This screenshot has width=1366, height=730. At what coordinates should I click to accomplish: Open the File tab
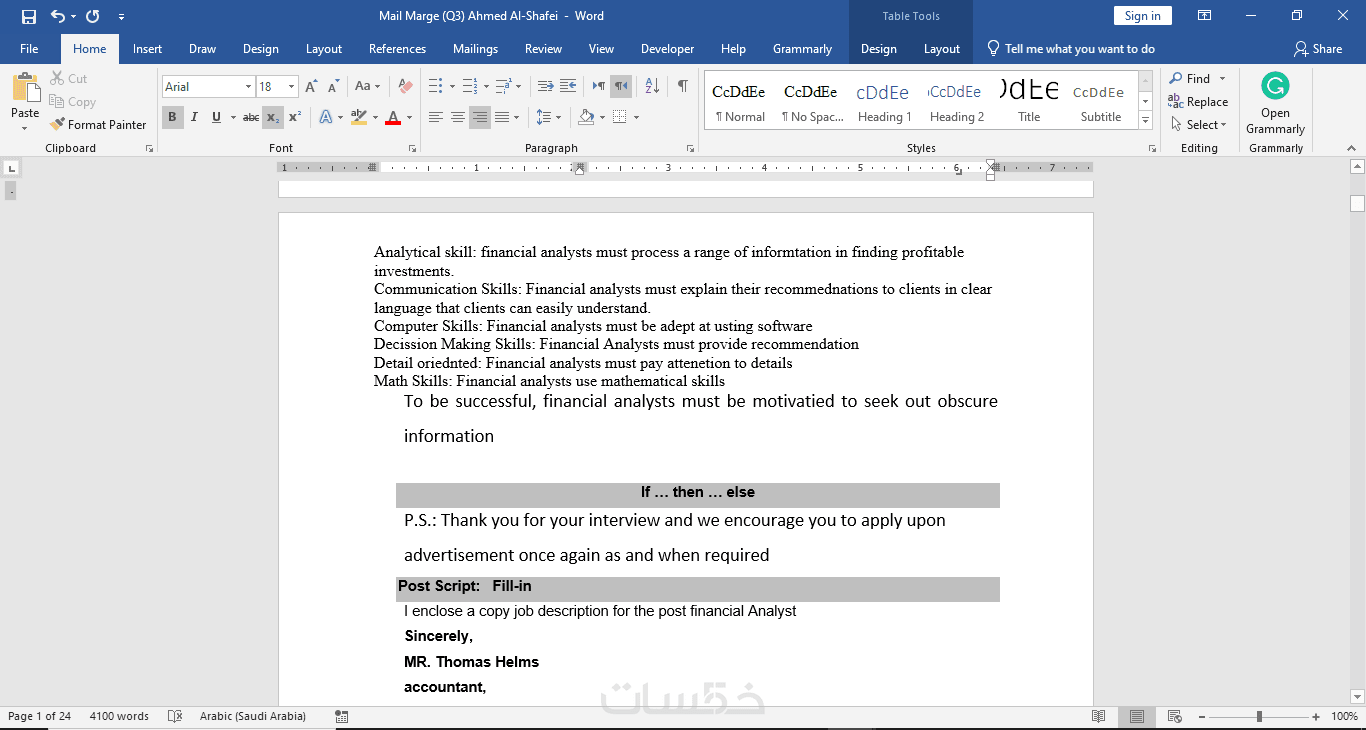(x=29, y=49)
